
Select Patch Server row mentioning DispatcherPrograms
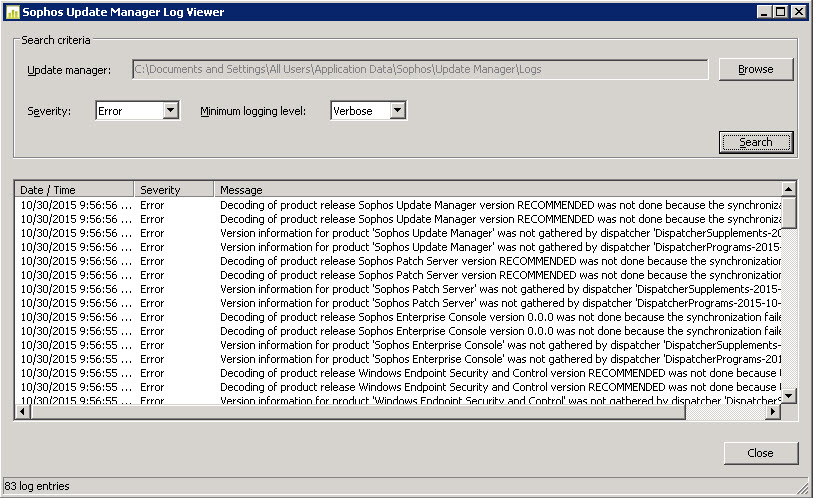[398, 303]
